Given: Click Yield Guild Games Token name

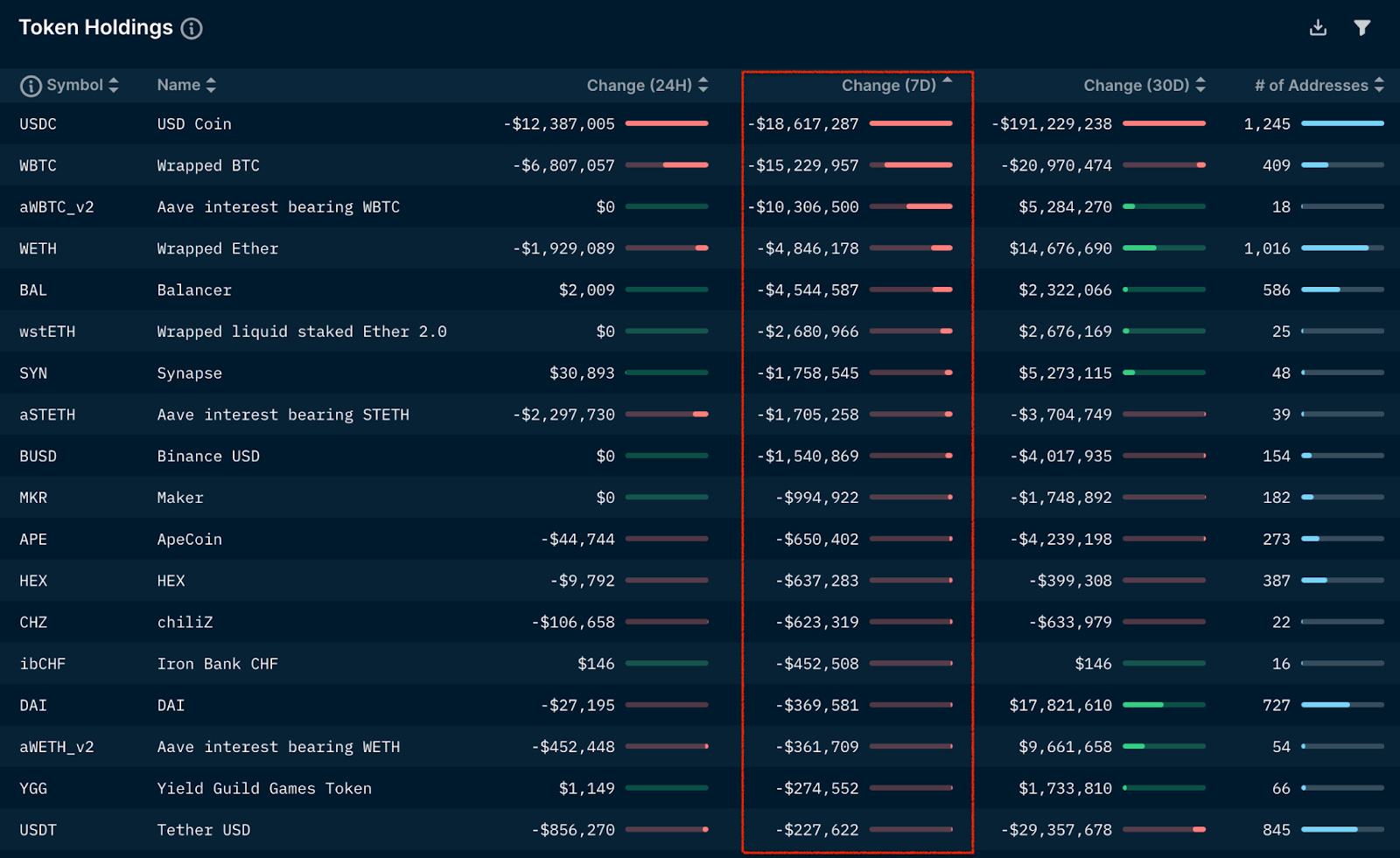Looking at the screenshot, I should pos(264,789).
